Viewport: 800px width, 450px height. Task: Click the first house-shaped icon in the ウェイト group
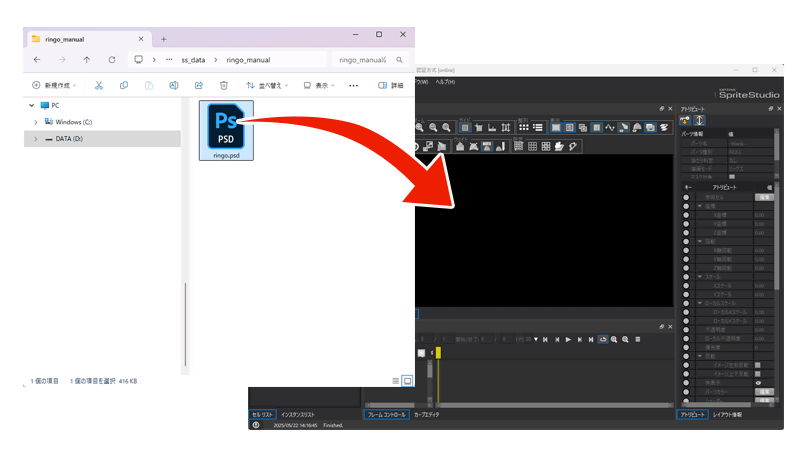coord(460,146)
